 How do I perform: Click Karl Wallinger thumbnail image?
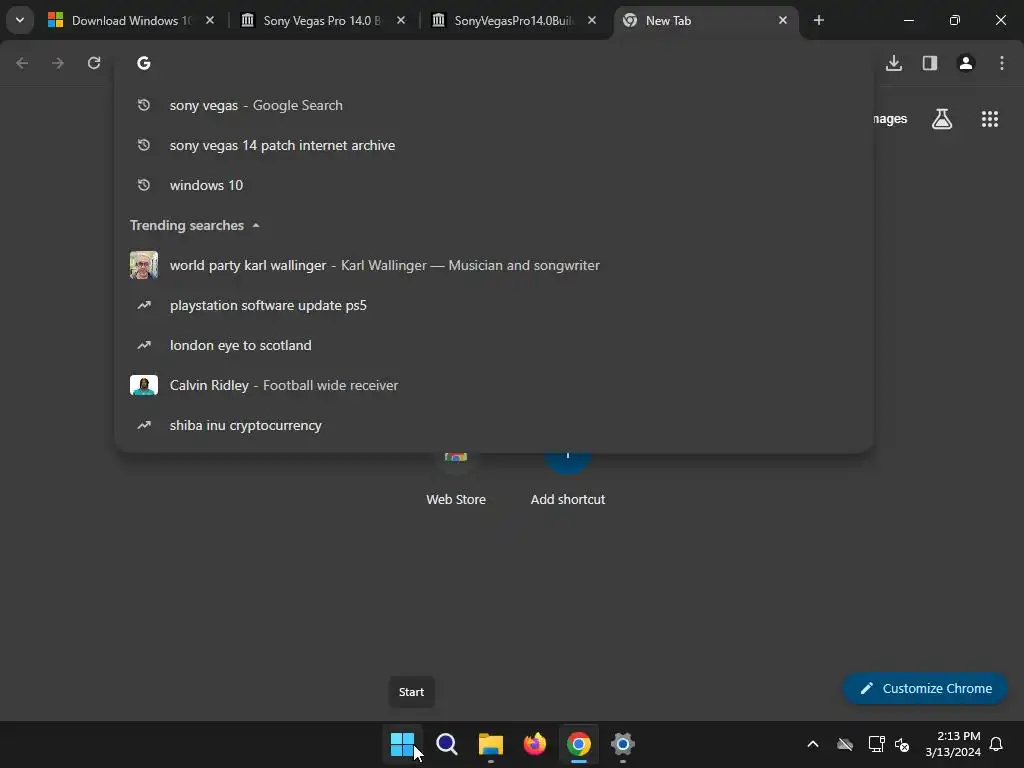tap(144, 265)
